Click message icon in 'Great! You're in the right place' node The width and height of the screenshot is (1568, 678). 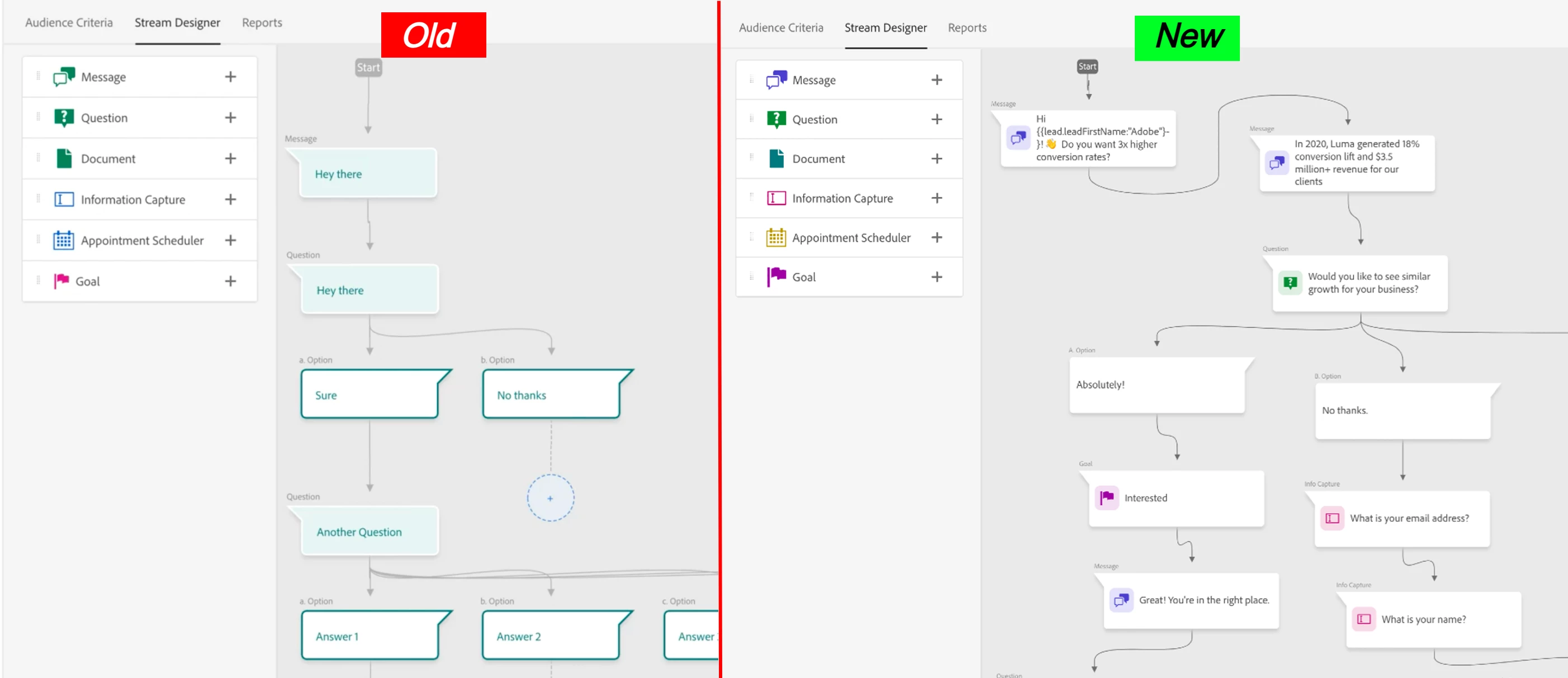point(1121,600)
